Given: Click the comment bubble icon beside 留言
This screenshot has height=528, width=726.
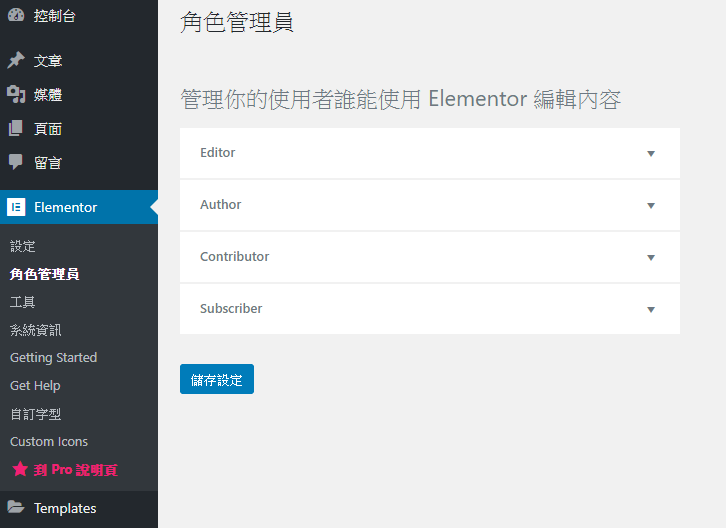Looking at the screenshot, I should tap(16, 162).
